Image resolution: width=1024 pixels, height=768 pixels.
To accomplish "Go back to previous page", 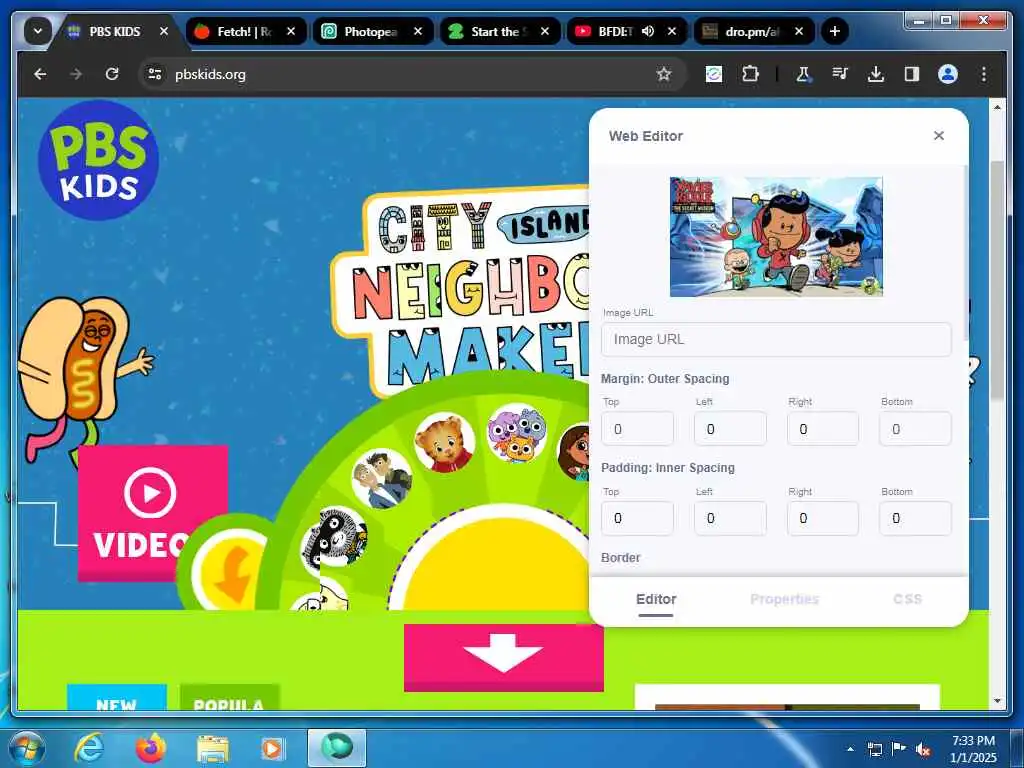I will [40, 74].
